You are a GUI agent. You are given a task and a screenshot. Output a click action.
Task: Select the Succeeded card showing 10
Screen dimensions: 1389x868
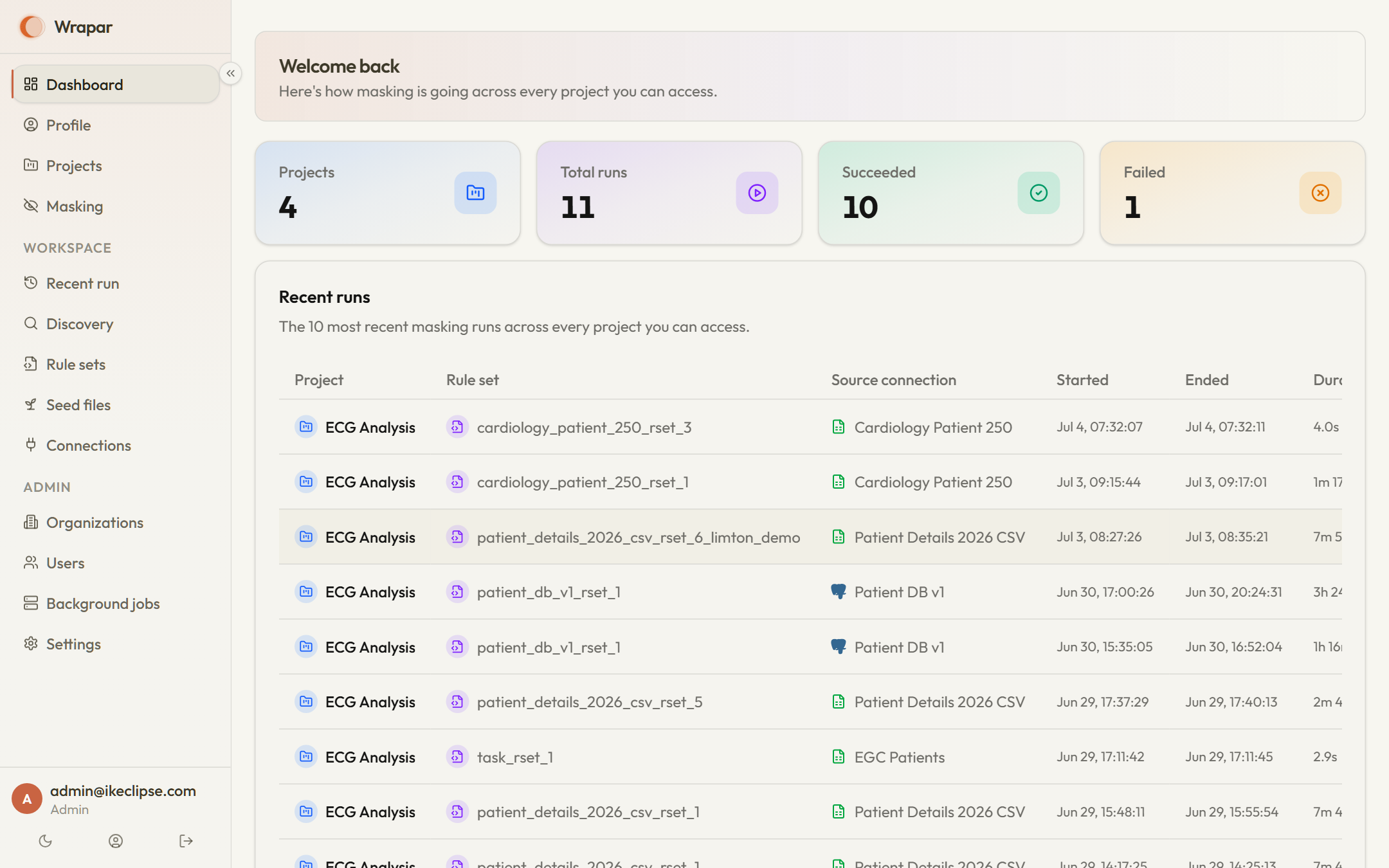point(950,193)
